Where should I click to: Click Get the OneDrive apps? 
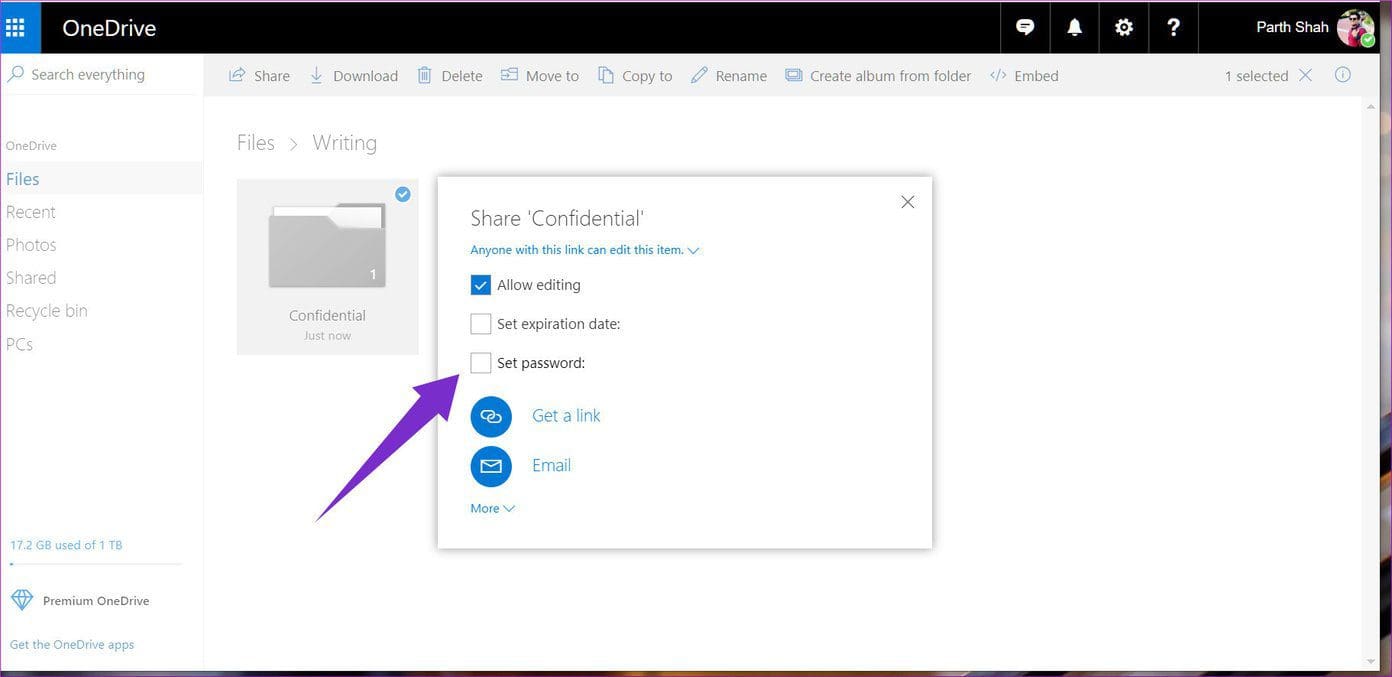(x=72, y=645)
